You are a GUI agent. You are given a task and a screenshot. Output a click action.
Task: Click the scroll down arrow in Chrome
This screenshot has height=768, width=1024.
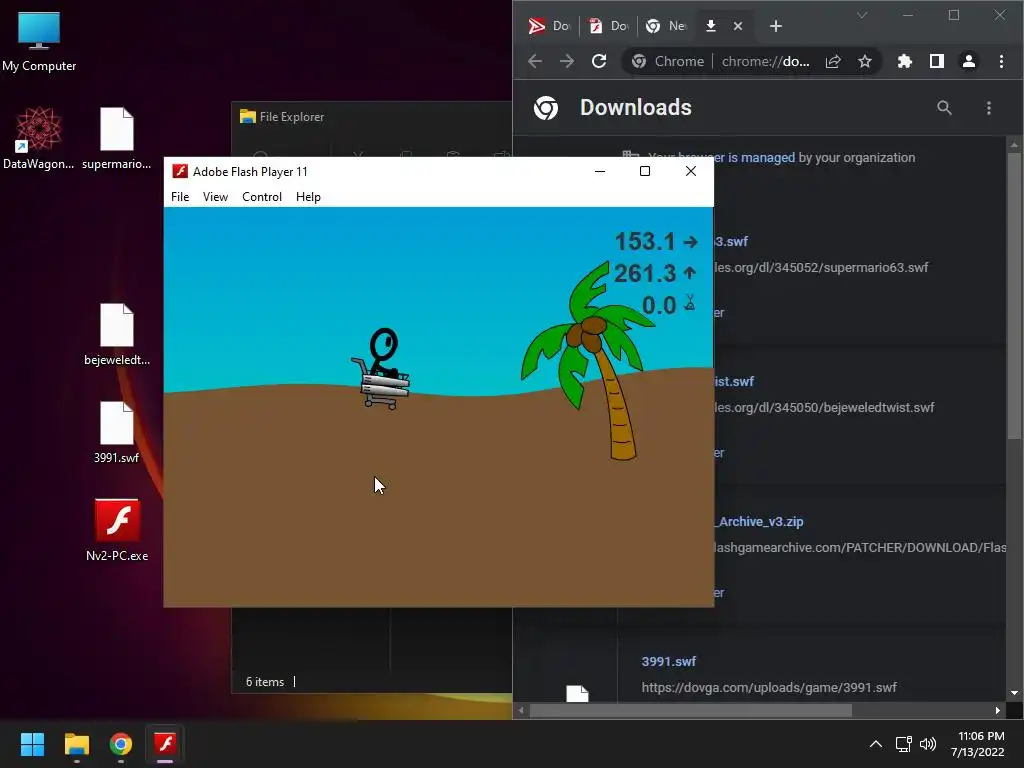[x=1014, y=693]
